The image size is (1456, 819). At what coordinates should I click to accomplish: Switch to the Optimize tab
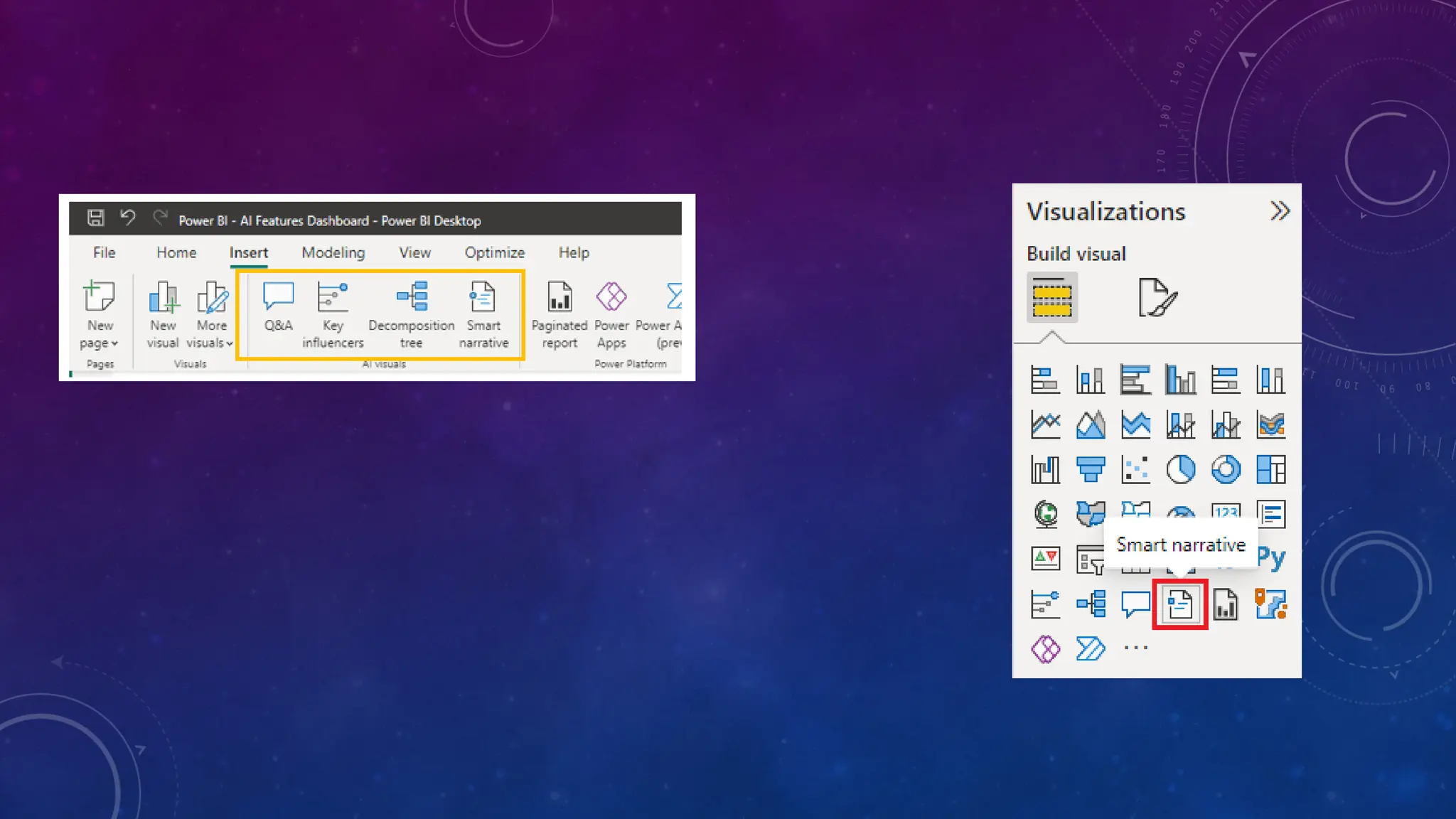494,252
